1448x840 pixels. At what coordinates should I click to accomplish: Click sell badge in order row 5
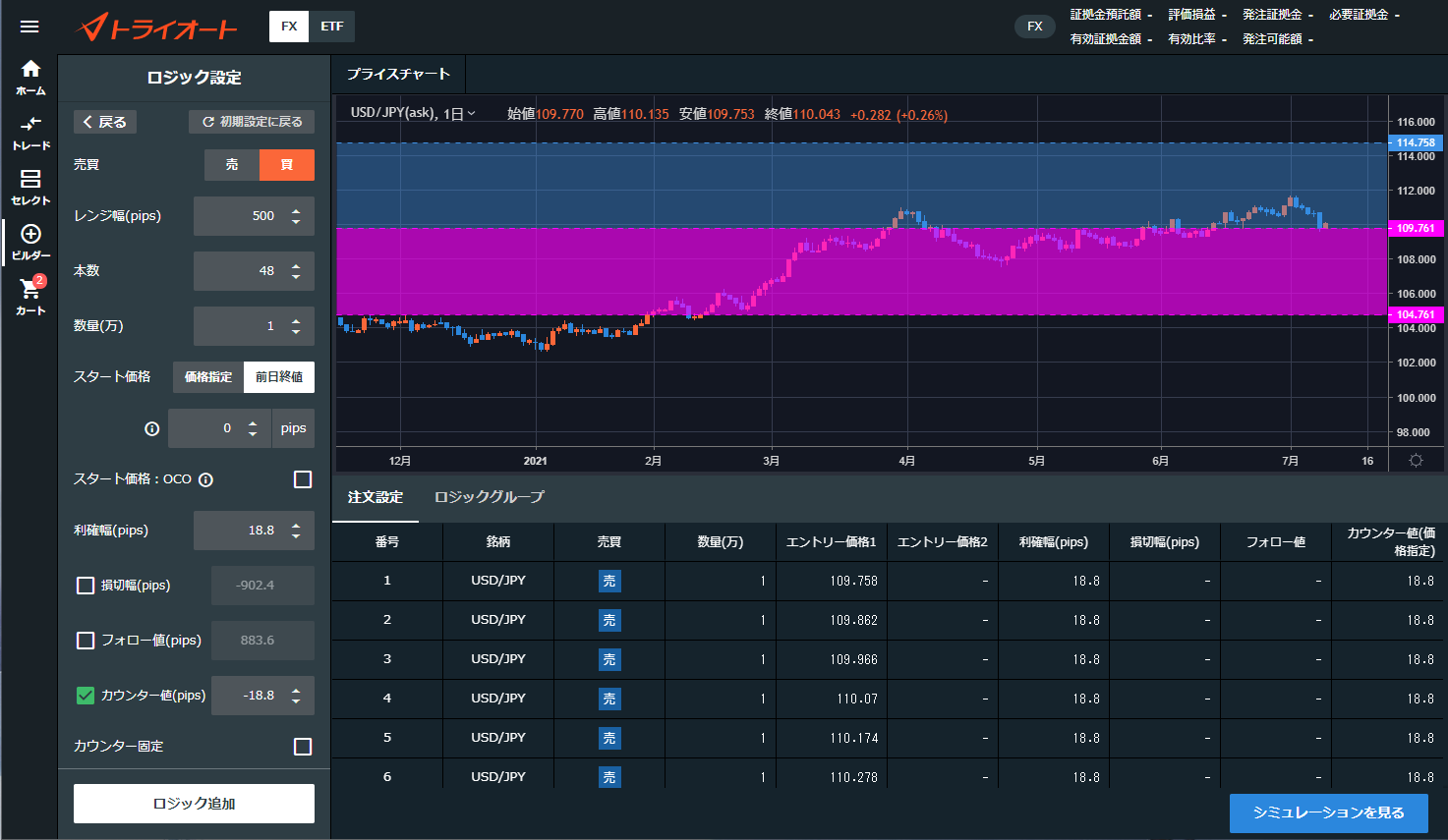609,738
